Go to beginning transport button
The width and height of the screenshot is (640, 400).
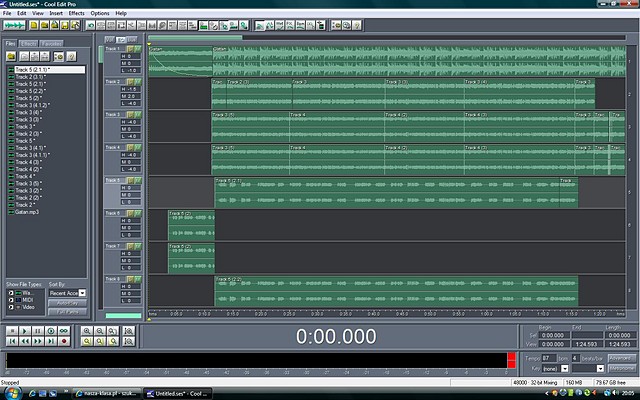[12, 341]
